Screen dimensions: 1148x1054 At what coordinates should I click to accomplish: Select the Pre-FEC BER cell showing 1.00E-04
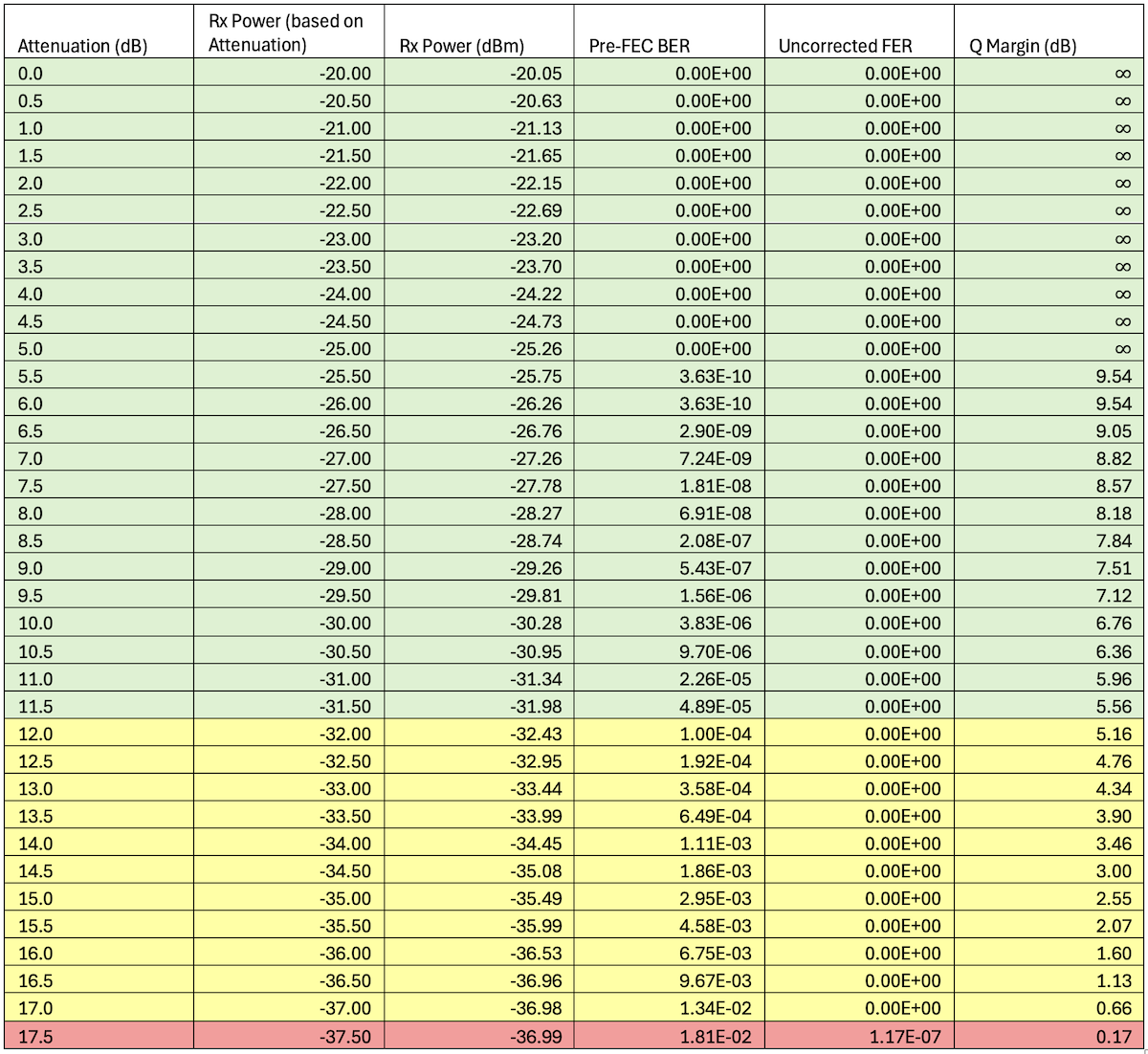[670, 734]
